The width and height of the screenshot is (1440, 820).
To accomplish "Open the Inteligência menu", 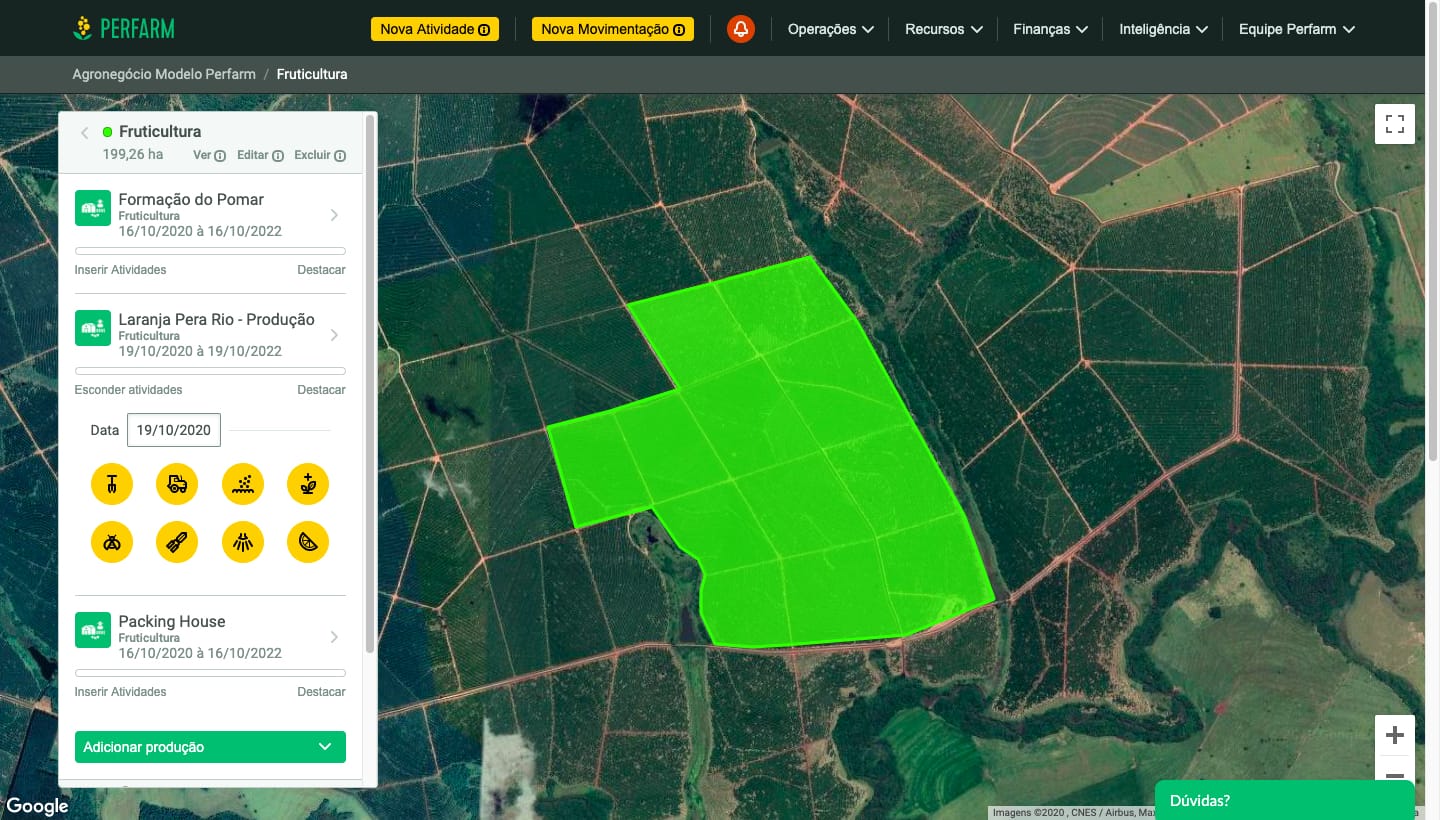I will pyautogui.click(x=1163, y=29).
